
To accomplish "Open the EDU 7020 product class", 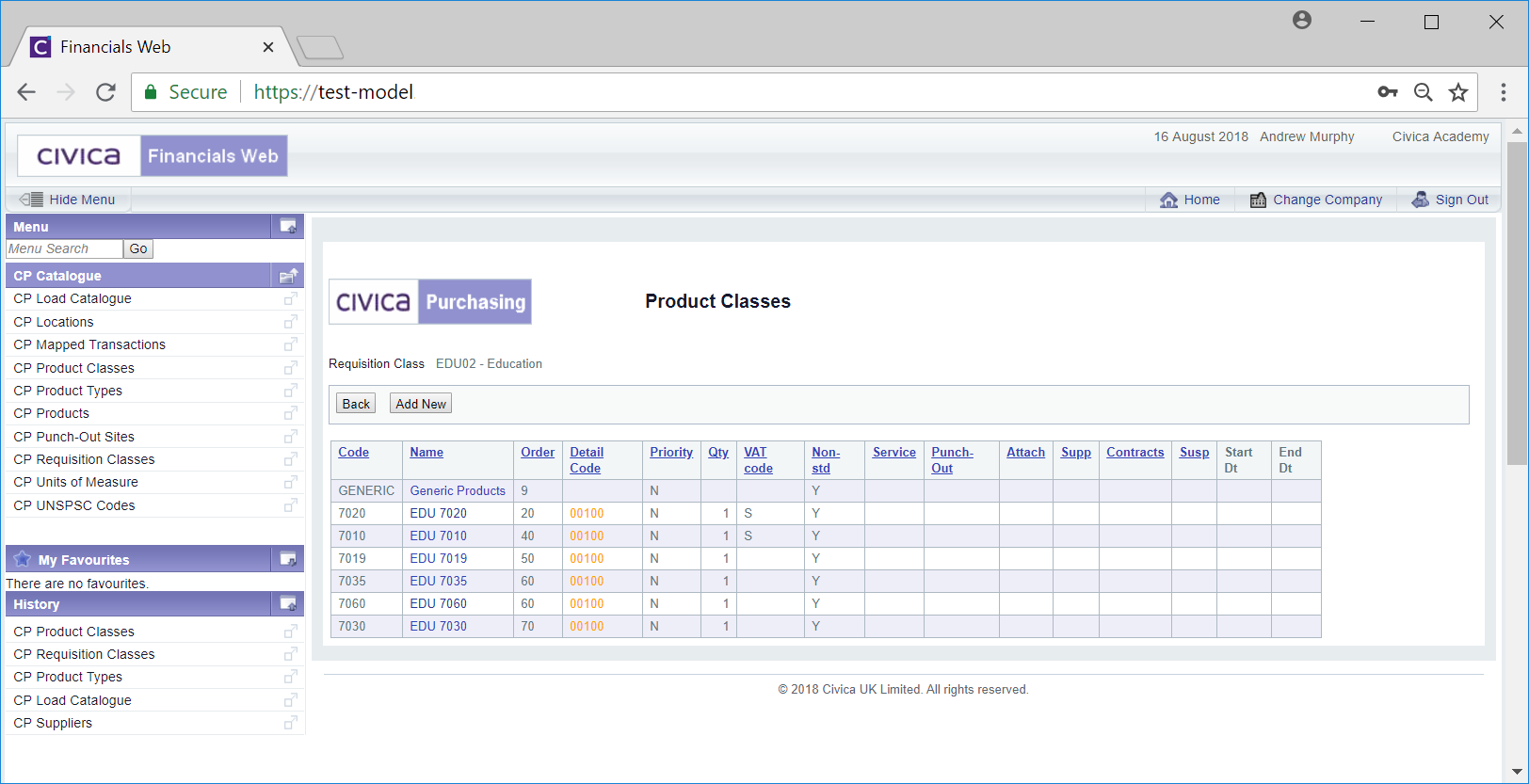I will 439,513.
